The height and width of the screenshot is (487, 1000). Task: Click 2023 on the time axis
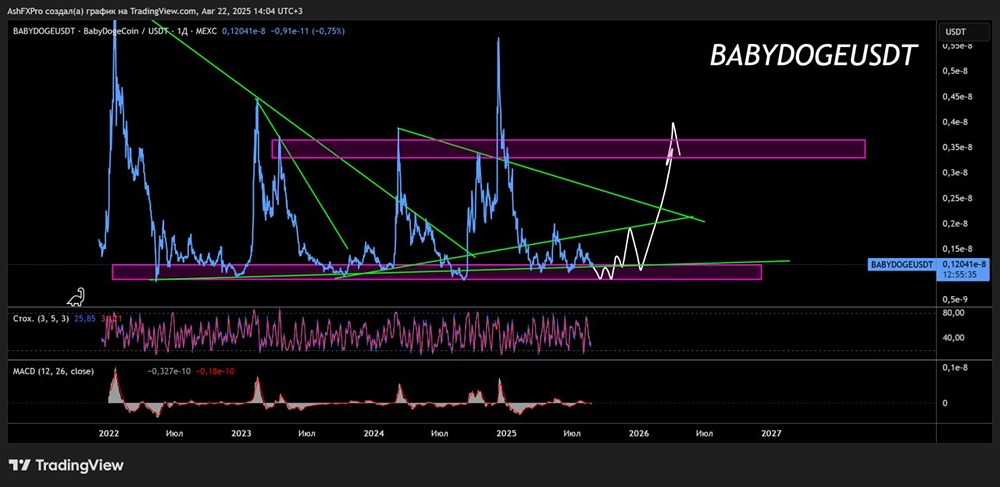click(x=241, y=433)
